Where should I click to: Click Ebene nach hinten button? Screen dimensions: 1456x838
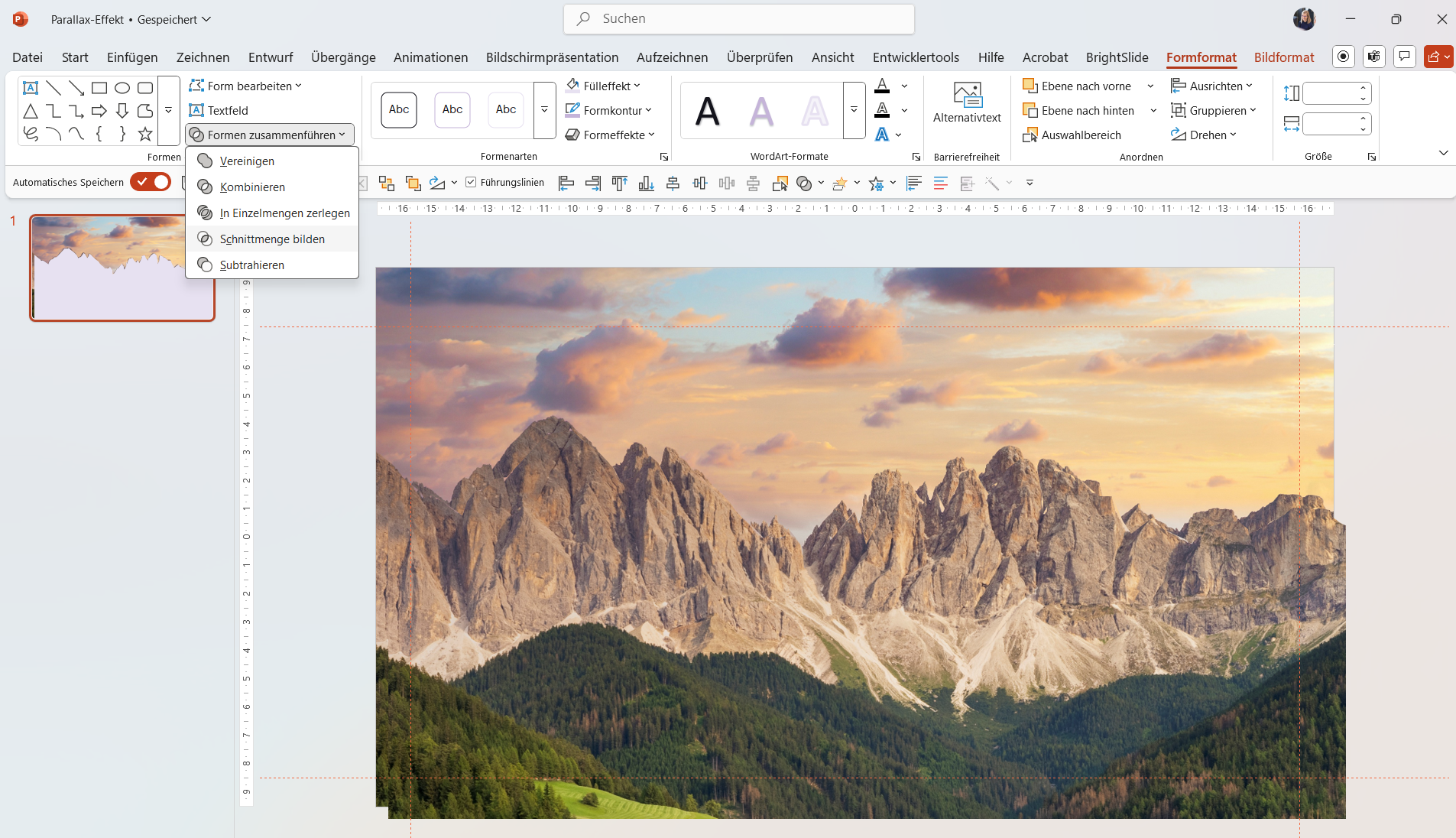coord(1078,110)
